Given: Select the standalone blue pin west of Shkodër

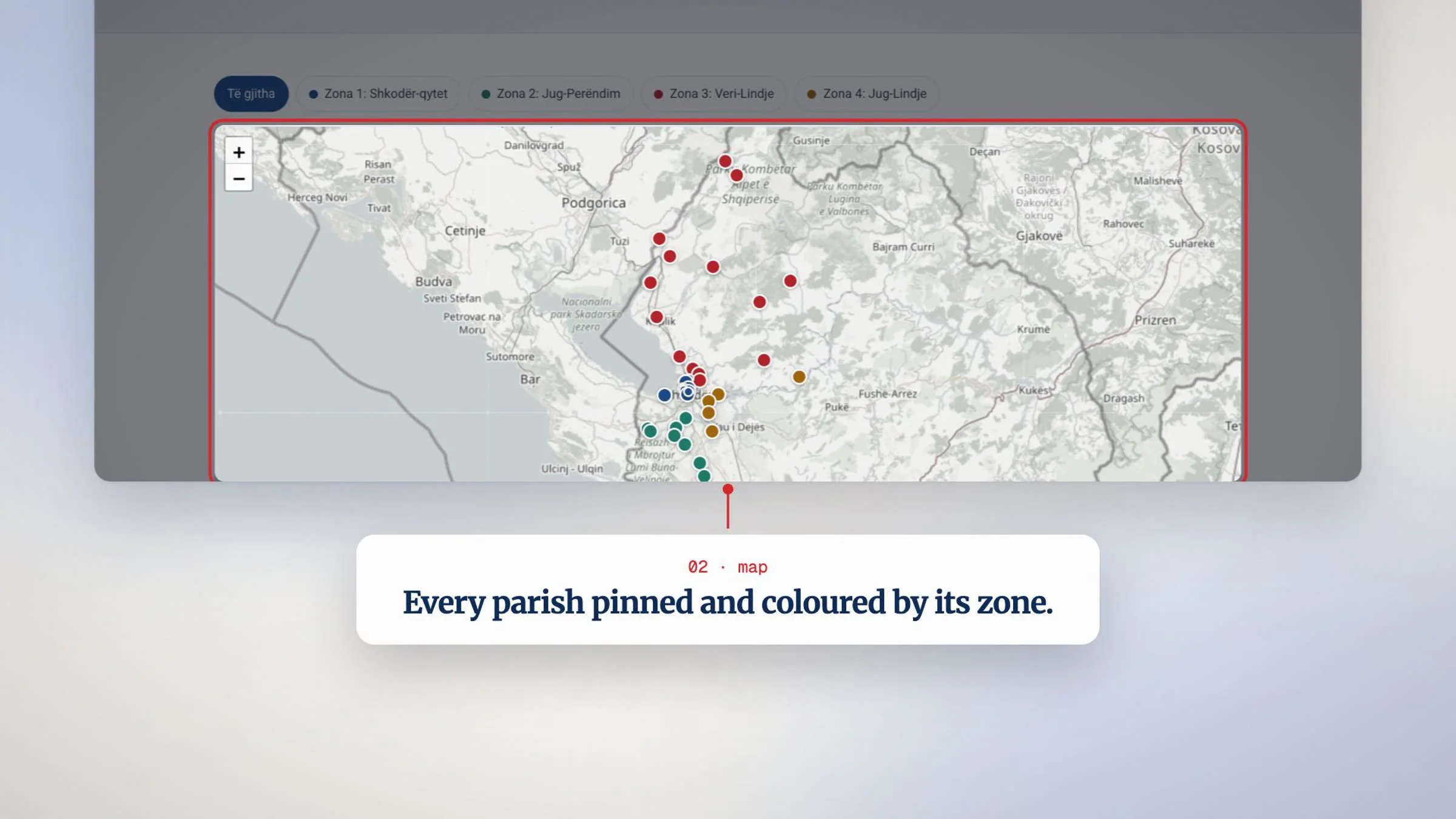Looking at the screenshot, I should coord(664,396).
